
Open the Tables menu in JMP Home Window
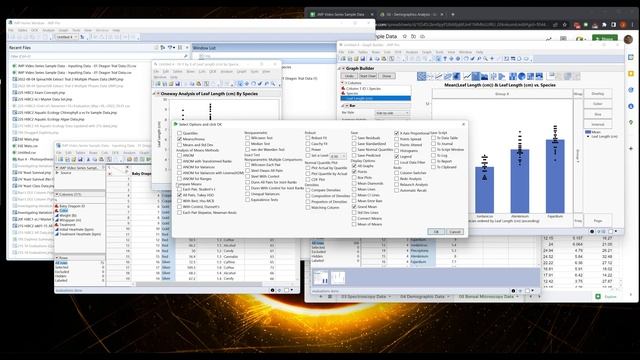[x=22, y=30]
